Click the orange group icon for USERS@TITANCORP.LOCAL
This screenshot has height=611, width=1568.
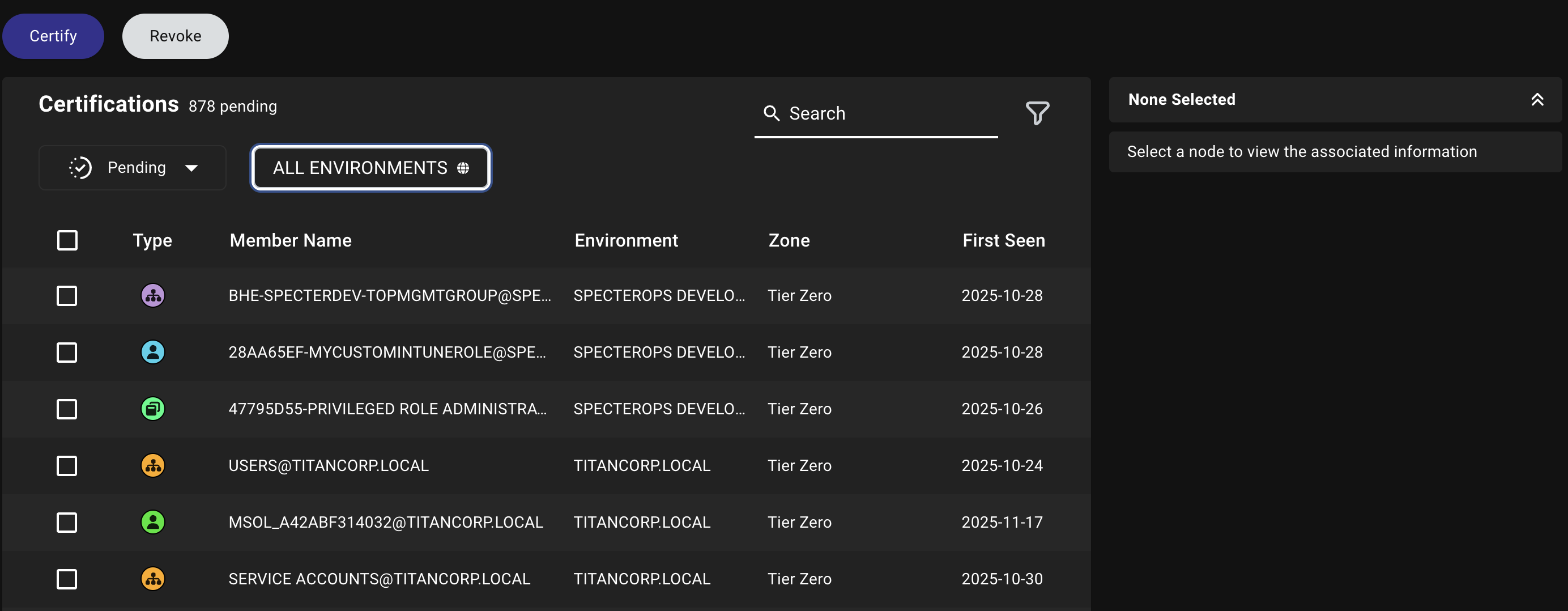pos(152,465)
